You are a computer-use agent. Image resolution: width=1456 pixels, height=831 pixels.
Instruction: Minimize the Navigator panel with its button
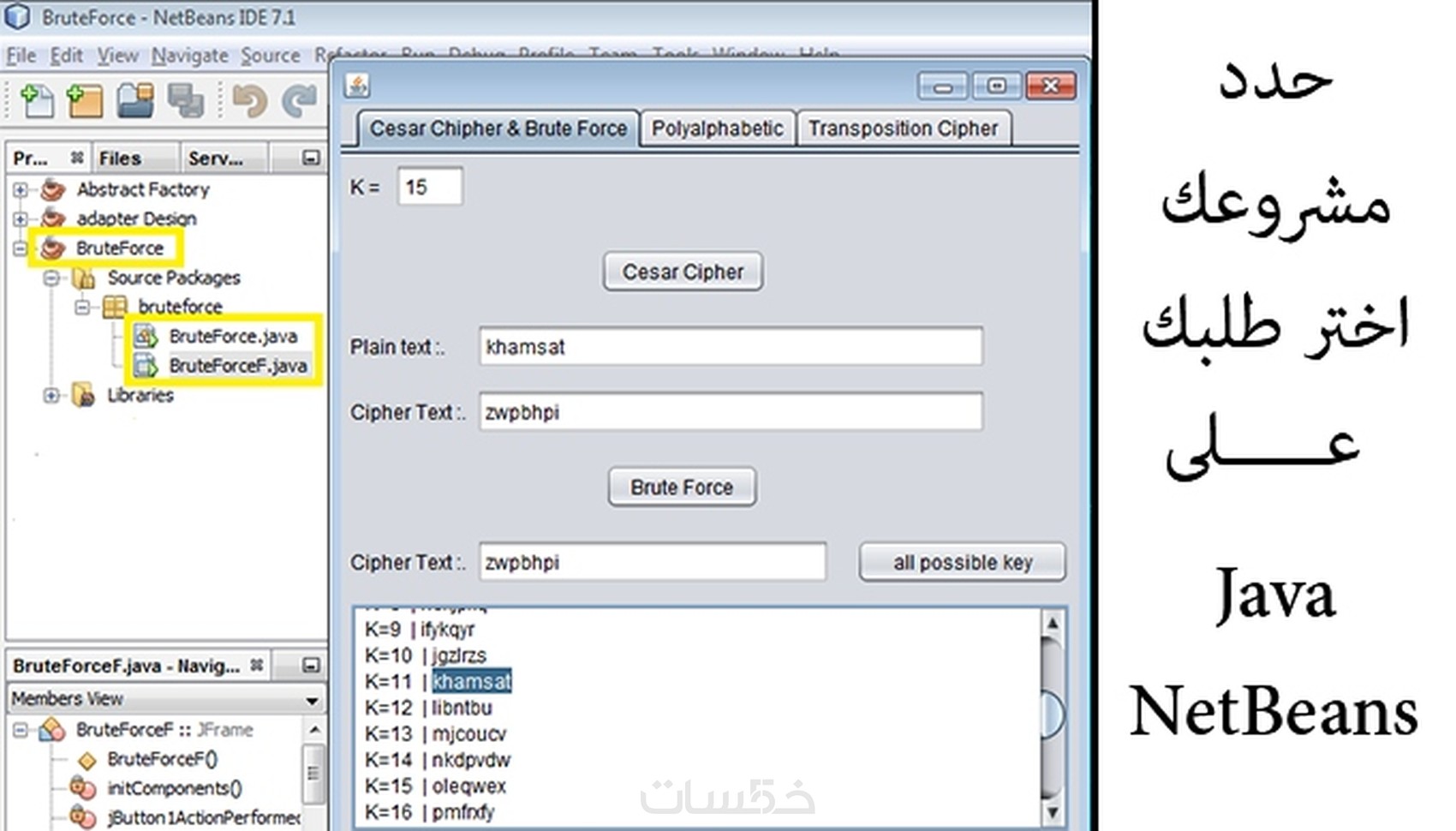(x=311, y=665)
